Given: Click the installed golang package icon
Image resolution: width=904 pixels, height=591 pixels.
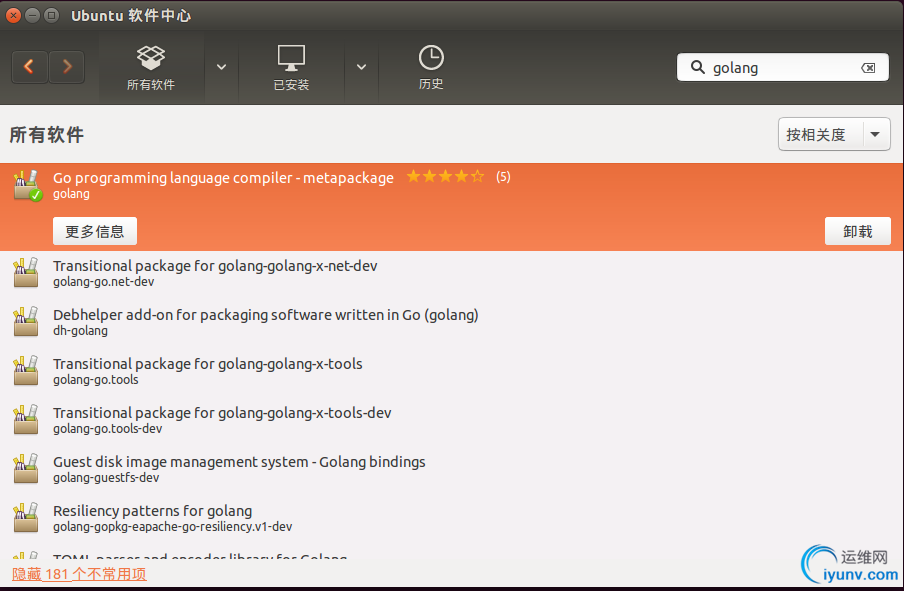Looking at the screenshot, I should [27, 185].
